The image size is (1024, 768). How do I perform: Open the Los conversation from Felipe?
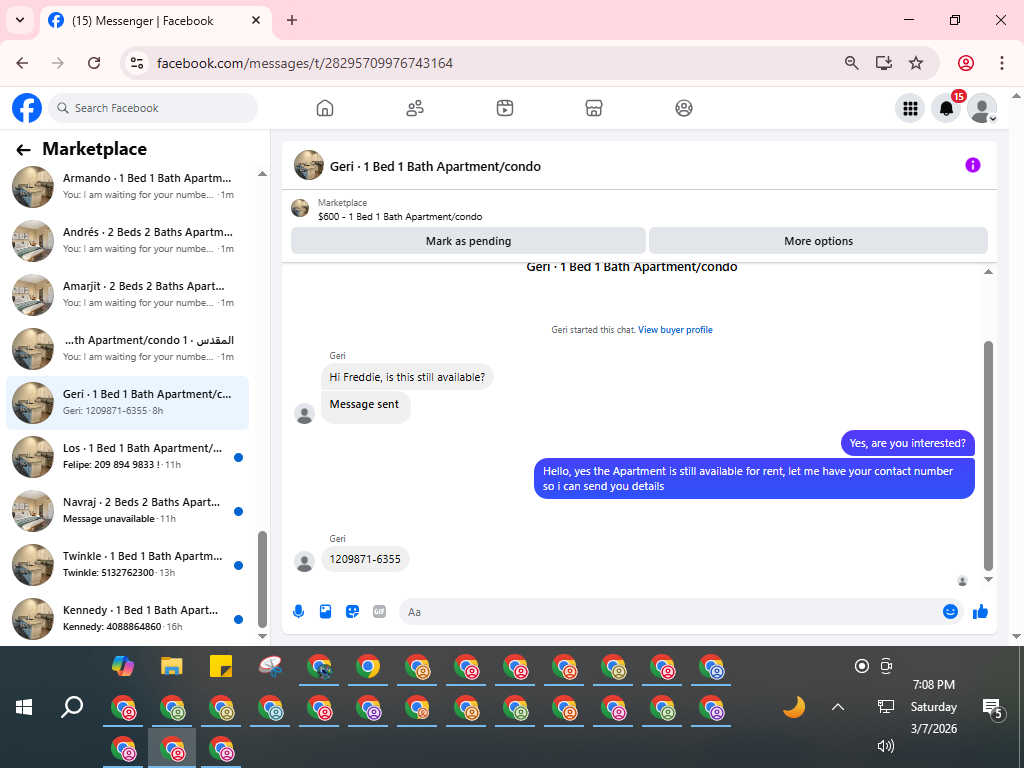pyautogui.click(x=128, y=456)
